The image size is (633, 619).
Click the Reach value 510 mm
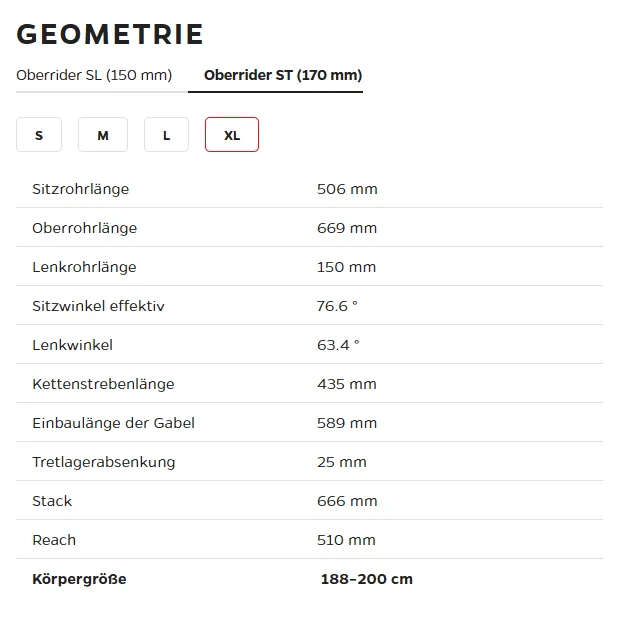point(346,540)
